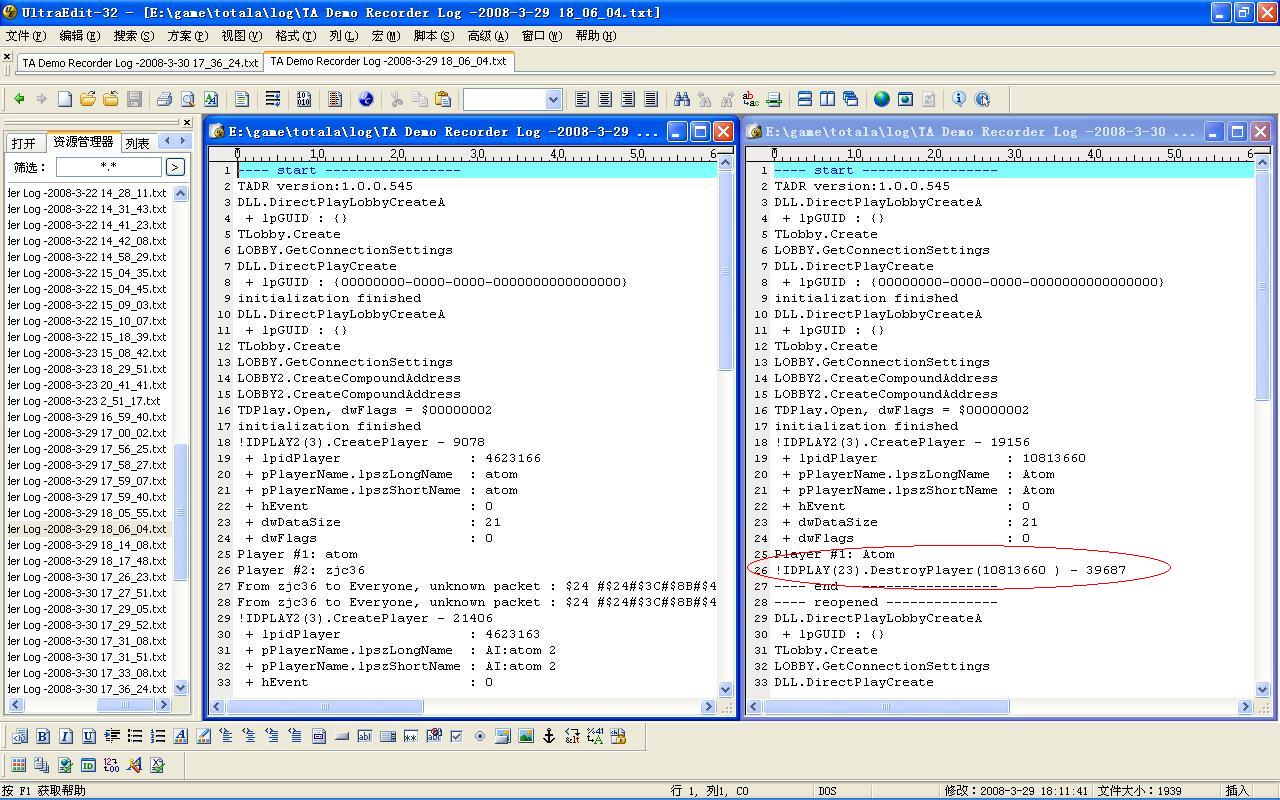Select the 打开 tab in file panel
The image size is (1280, 800).
coord(24,143)
